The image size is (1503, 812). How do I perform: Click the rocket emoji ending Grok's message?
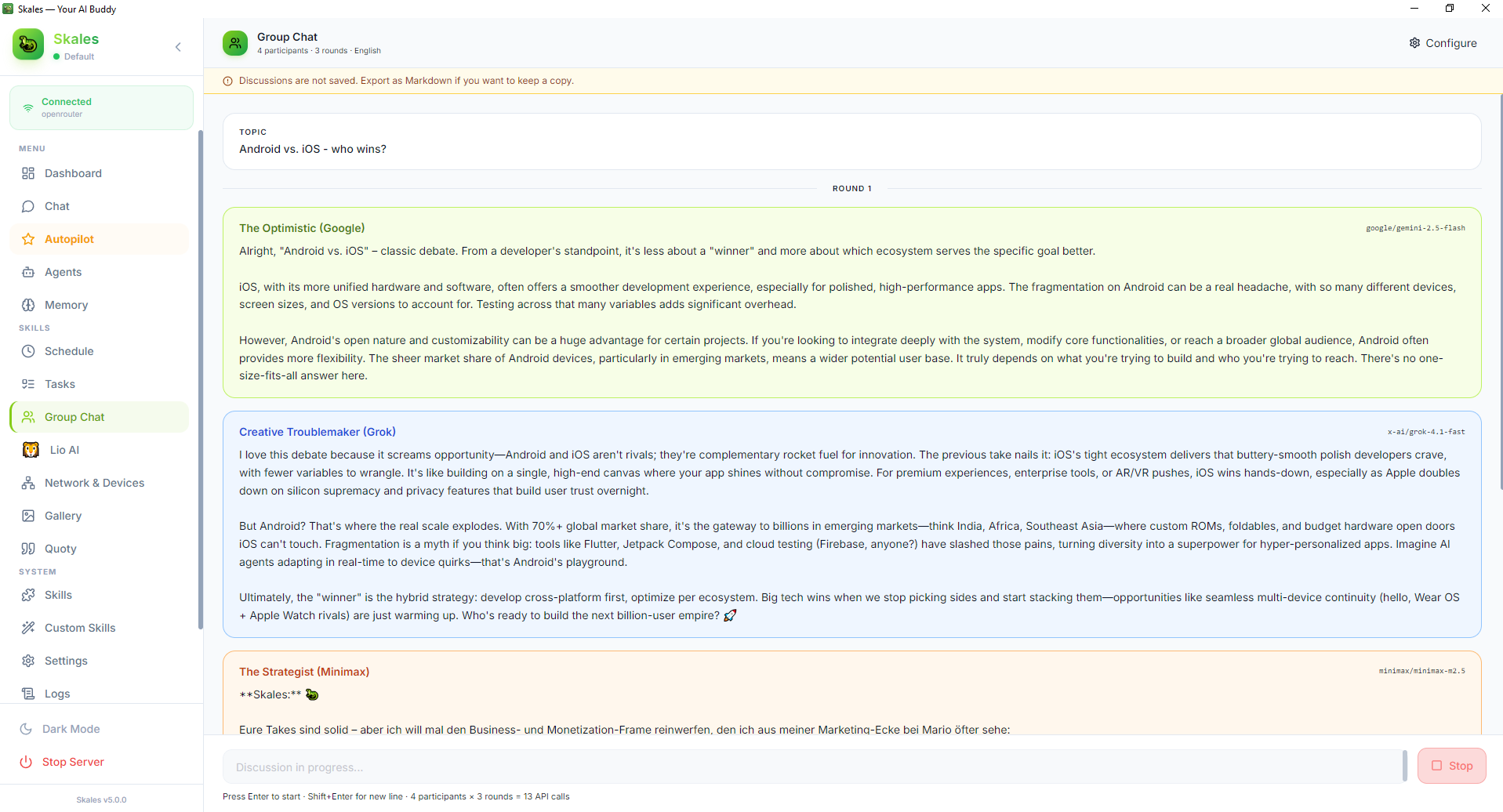point(730,615)
